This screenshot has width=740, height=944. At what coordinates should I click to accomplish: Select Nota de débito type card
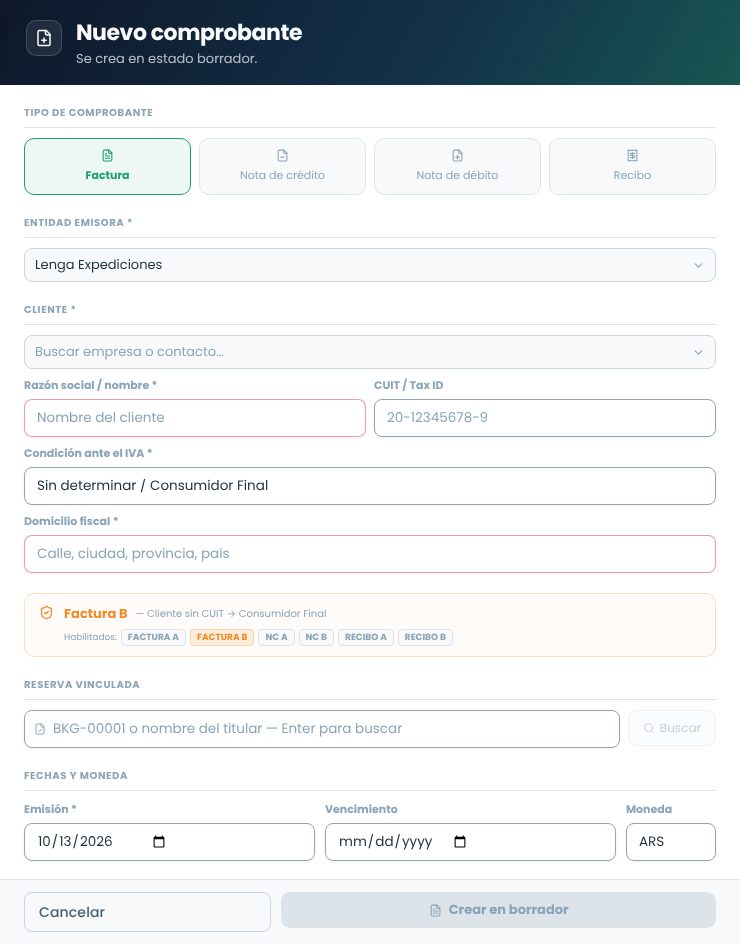pyautogui.click(x=458, y=167)
